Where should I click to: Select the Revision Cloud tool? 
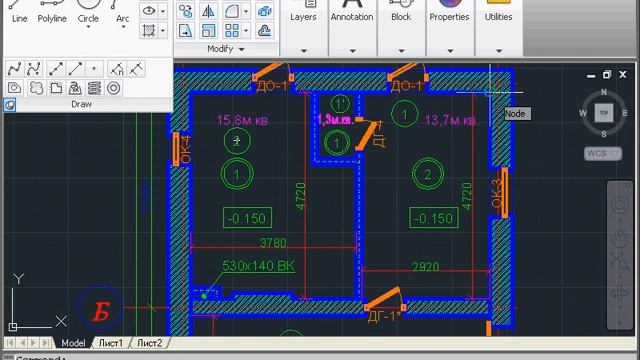[36, 88]
